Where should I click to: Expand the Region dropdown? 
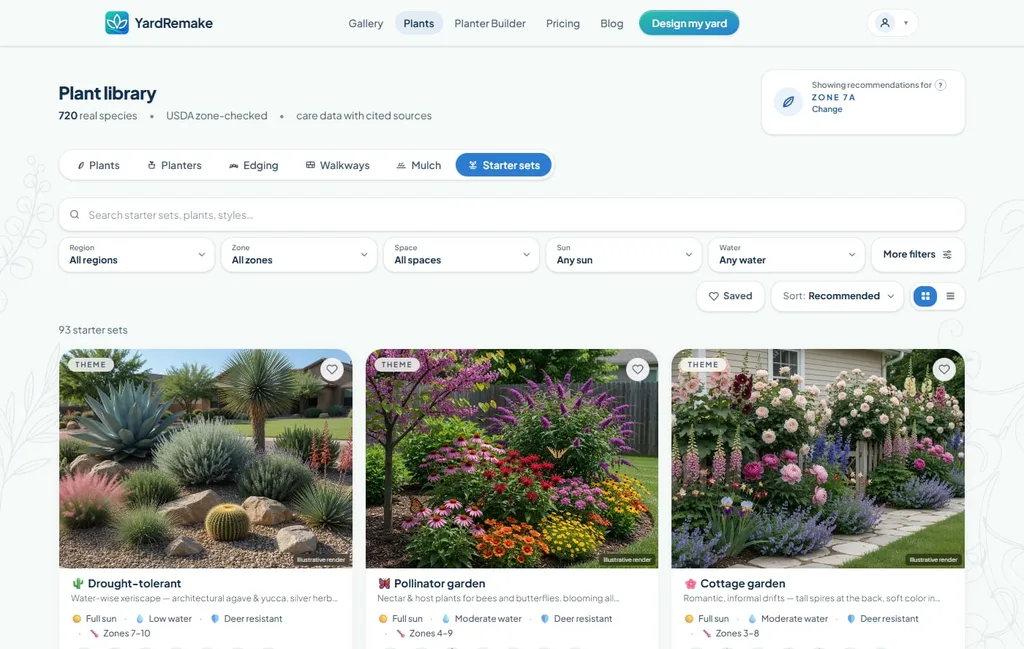click(136, 255)
